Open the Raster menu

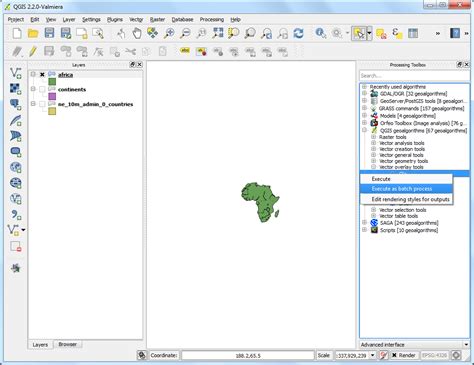tap(157, 20)
